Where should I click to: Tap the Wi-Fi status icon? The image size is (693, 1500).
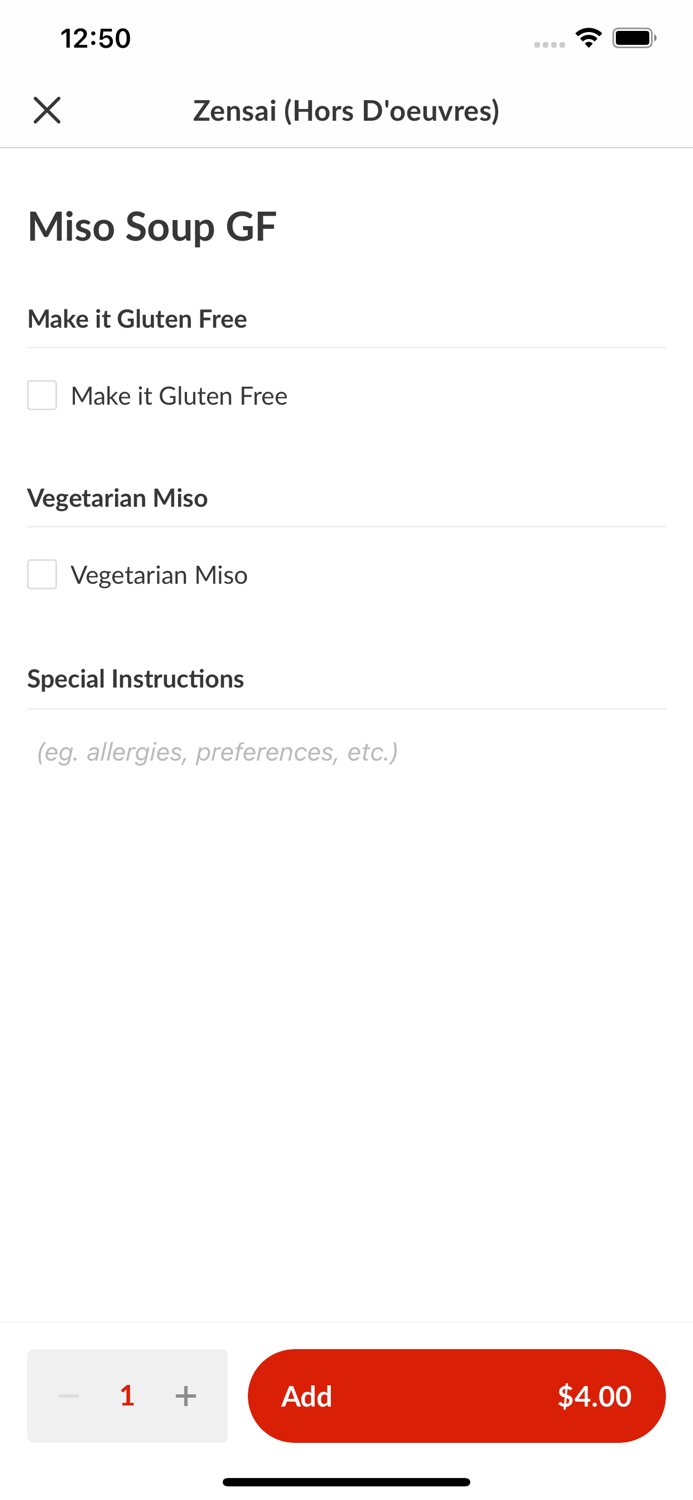point(589,39)
